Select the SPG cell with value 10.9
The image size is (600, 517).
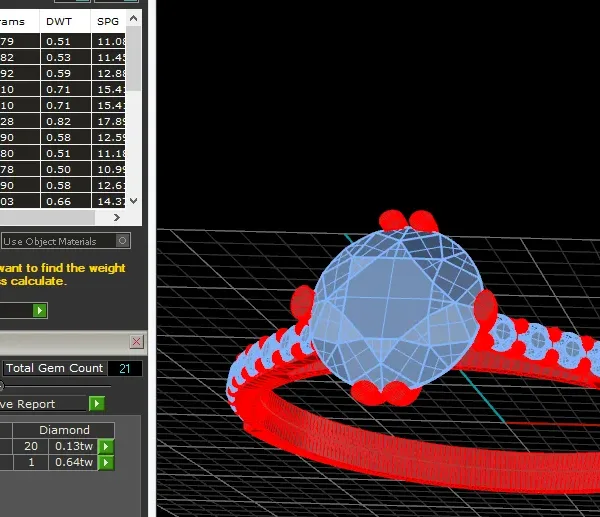(109, 169)
